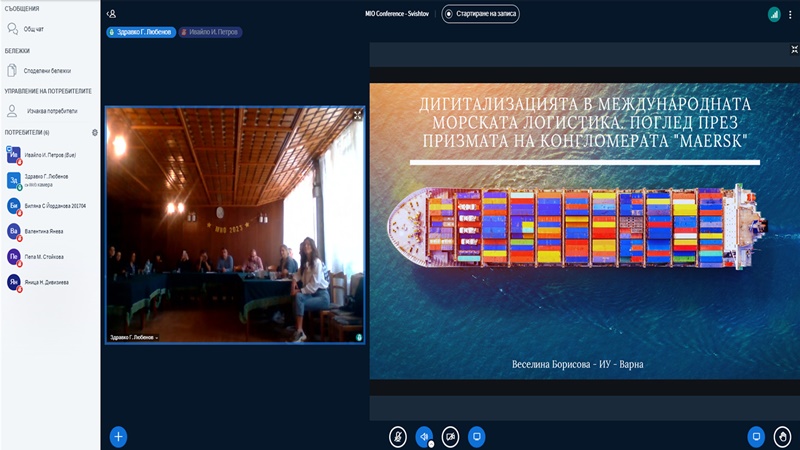Click name Биляна С Йорданова 201704
The width and height of the screenshot is (800, 450).
pos(55,206)
